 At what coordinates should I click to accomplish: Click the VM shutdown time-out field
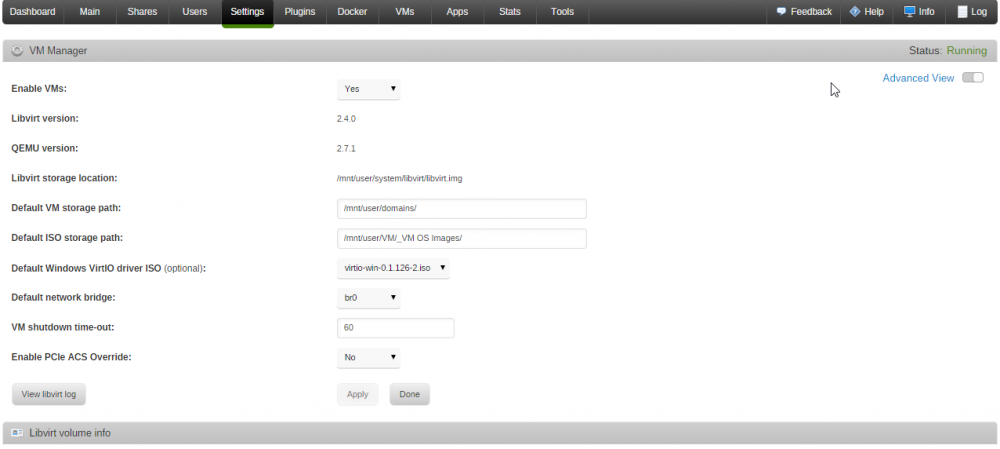395,328
